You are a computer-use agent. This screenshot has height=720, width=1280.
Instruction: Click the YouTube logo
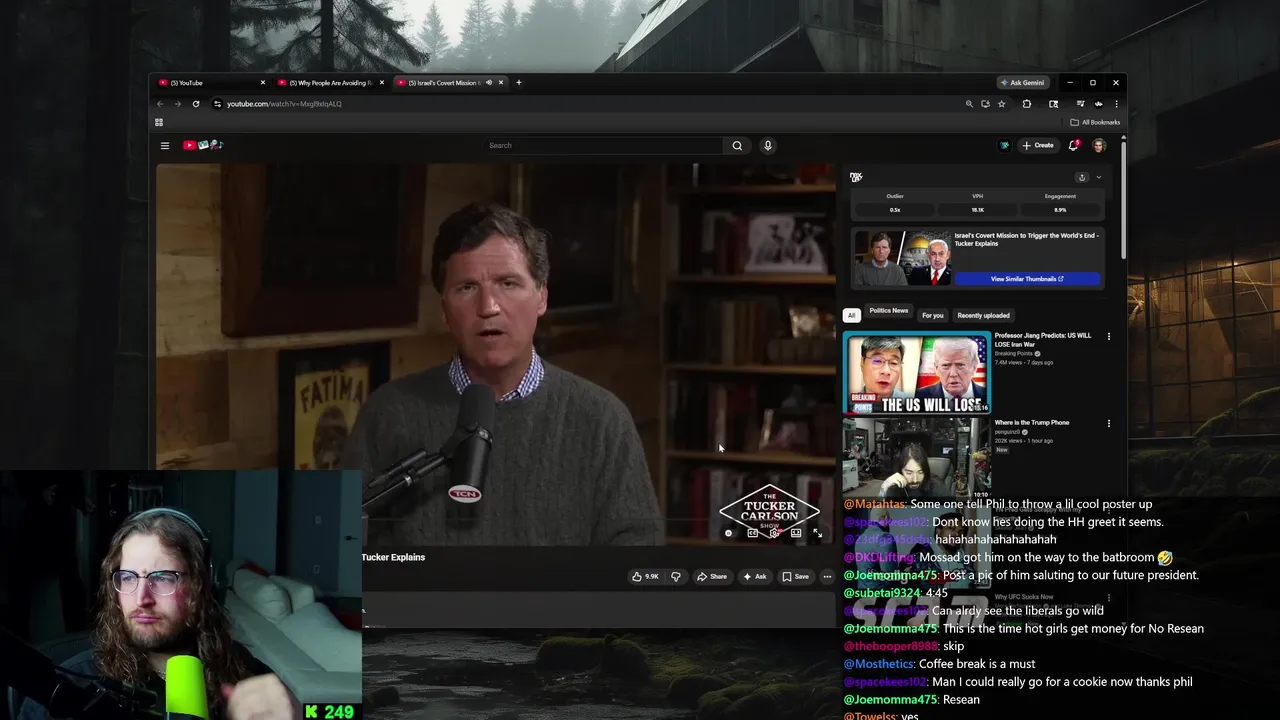coord(202,145)
